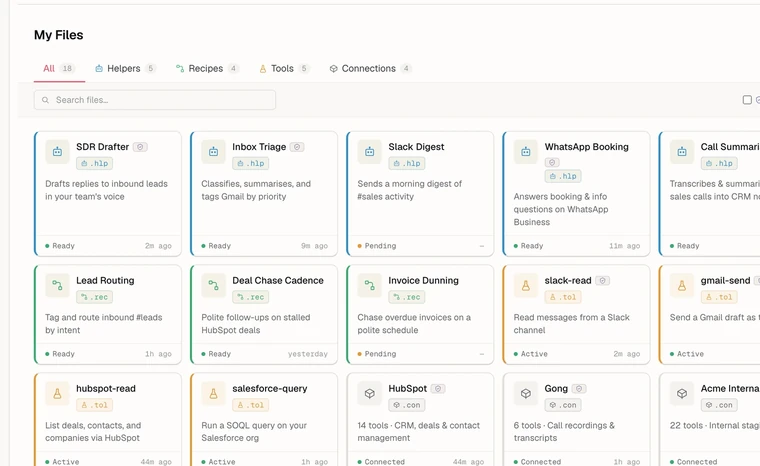Click the .hlp tag on Slack Digest

click(x=407, y=163)
